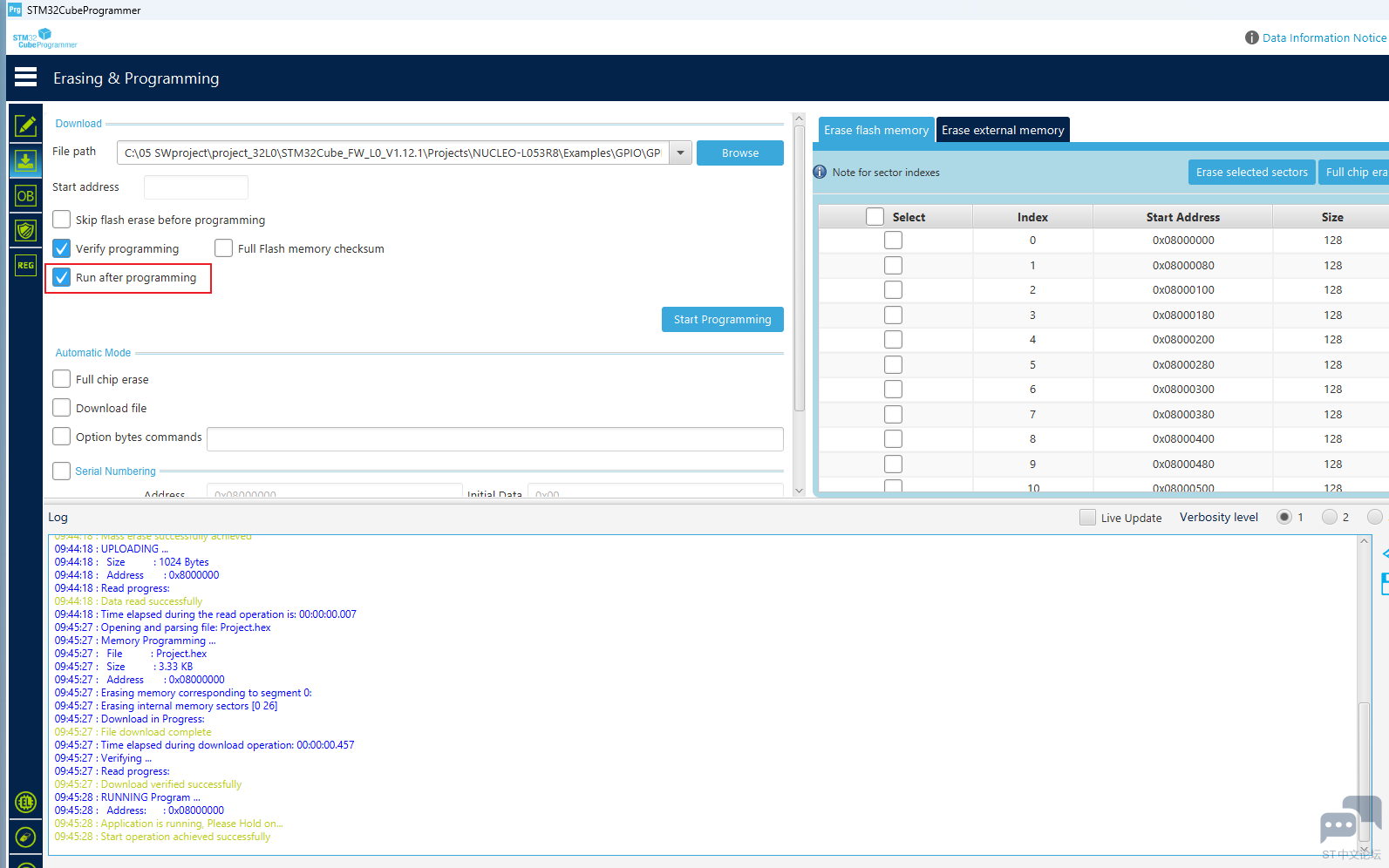Click the 0x08000480 start address cell
This screenshot has height=868, width=1389.
[x=1183, y=464]
